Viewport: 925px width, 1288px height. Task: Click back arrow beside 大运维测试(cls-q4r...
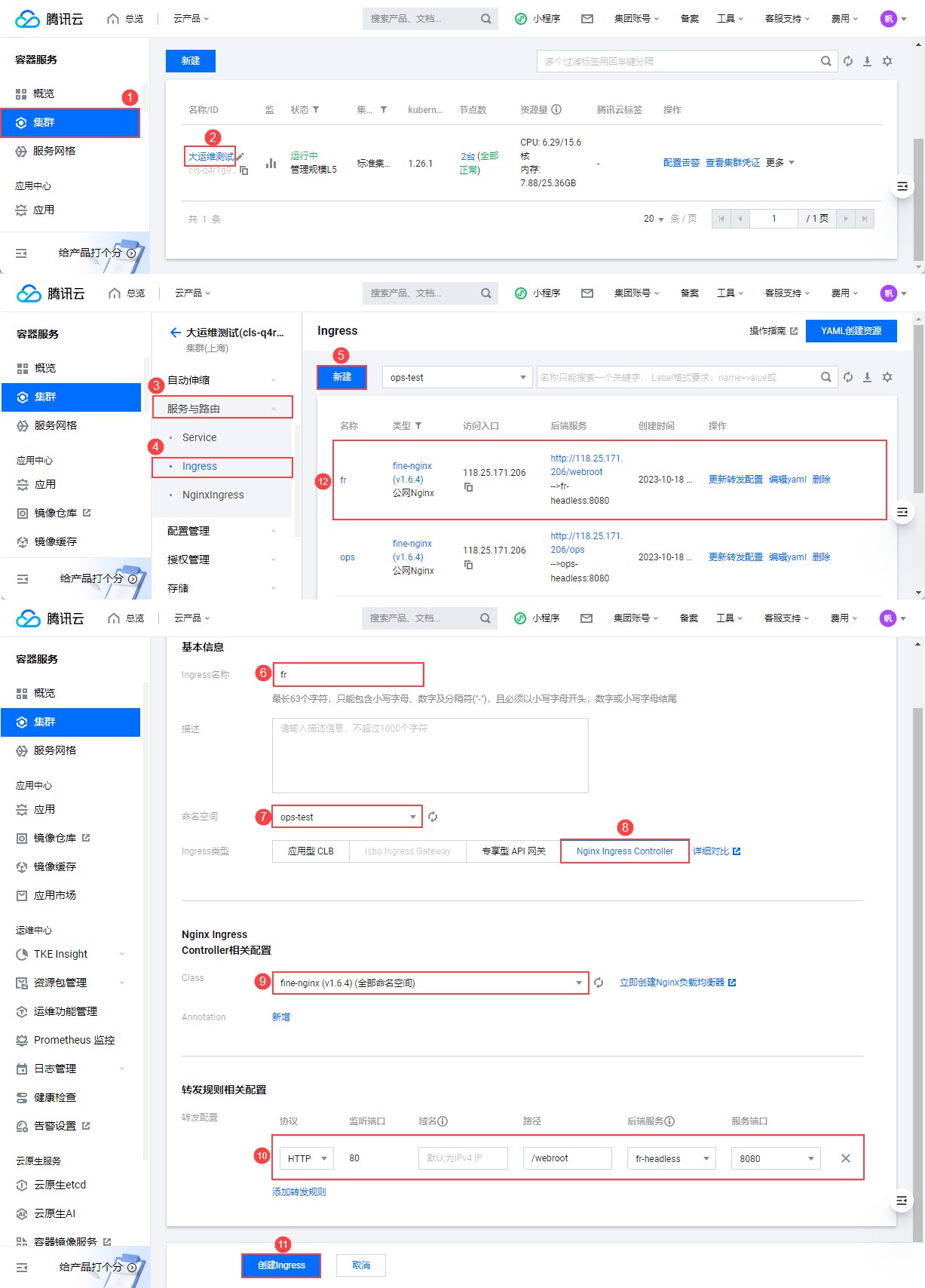click(175, 333)
